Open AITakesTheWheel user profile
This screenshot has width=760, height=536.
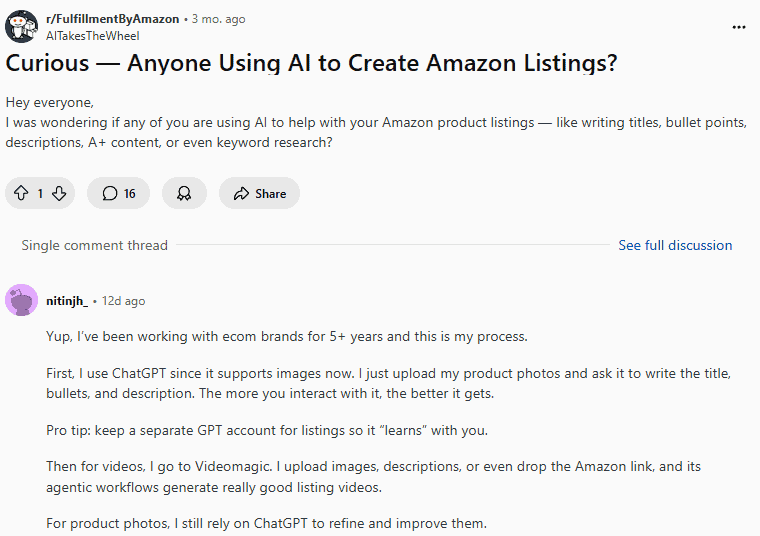(x=93, y=36)
